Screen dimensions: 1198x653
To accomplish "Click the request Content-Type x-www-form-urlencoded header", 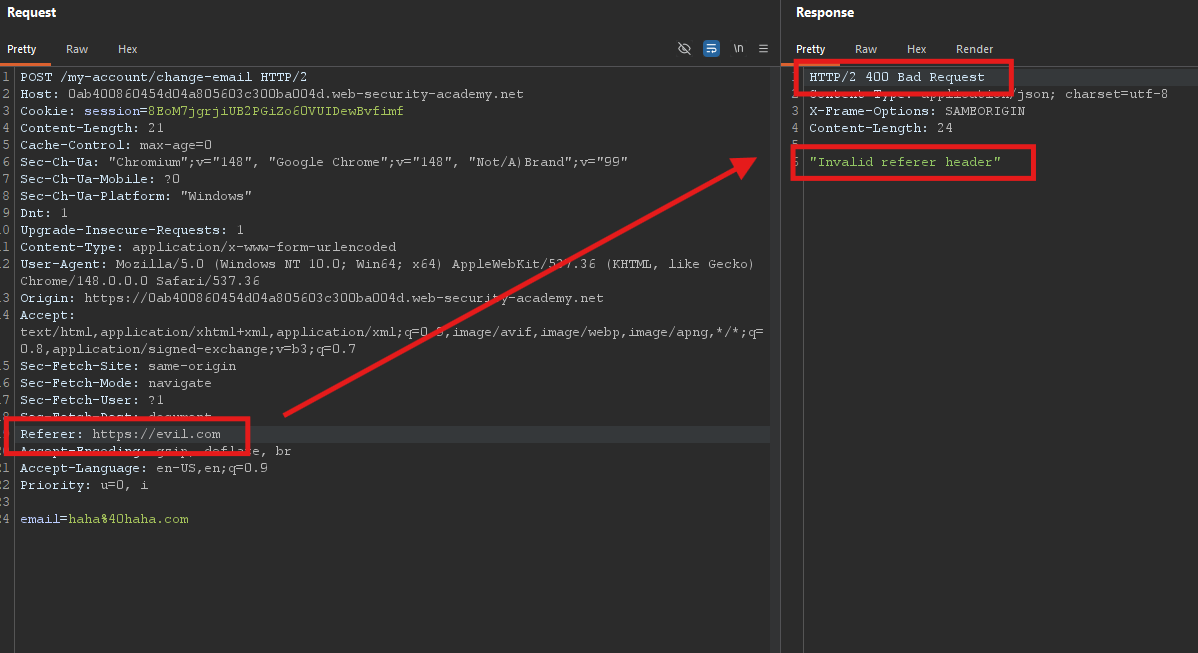I will (x=208, y=247).
